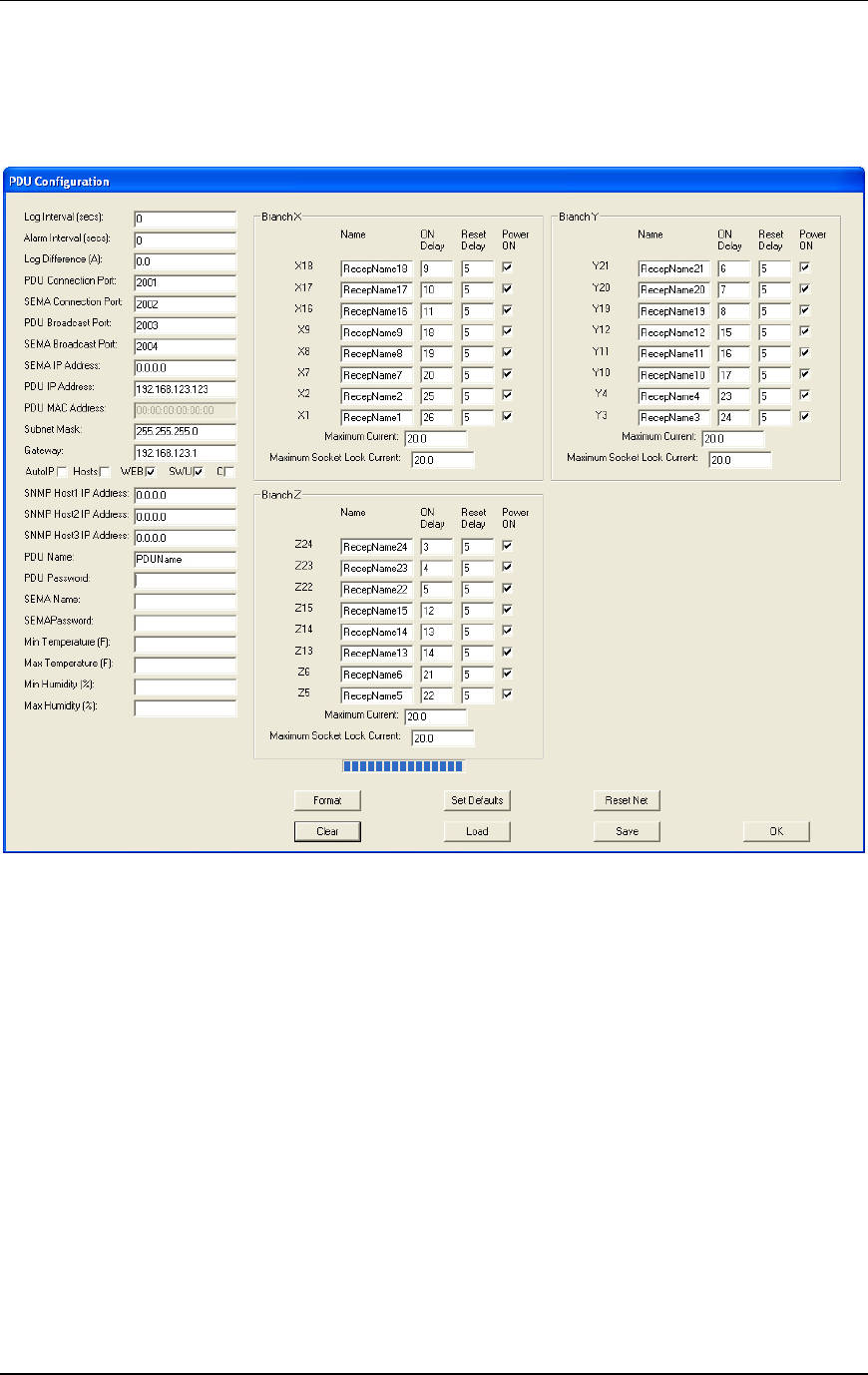Uncheck Power ON for receptacle Y21
Viewport: 868px width, 1375px height.
click(x=805, y=267)
